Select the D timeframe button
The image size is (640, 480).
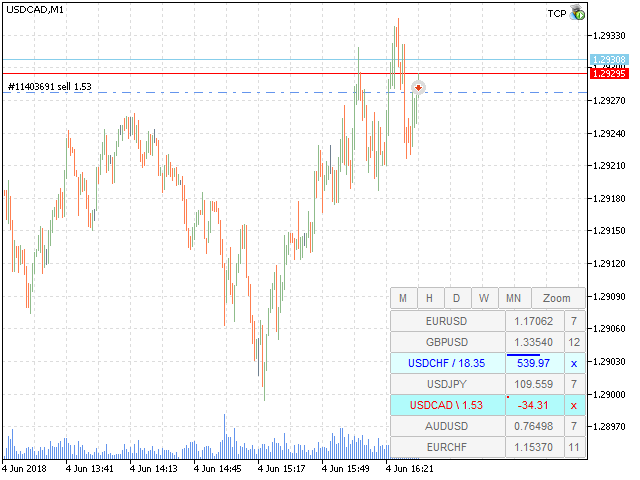pos(457,298)
